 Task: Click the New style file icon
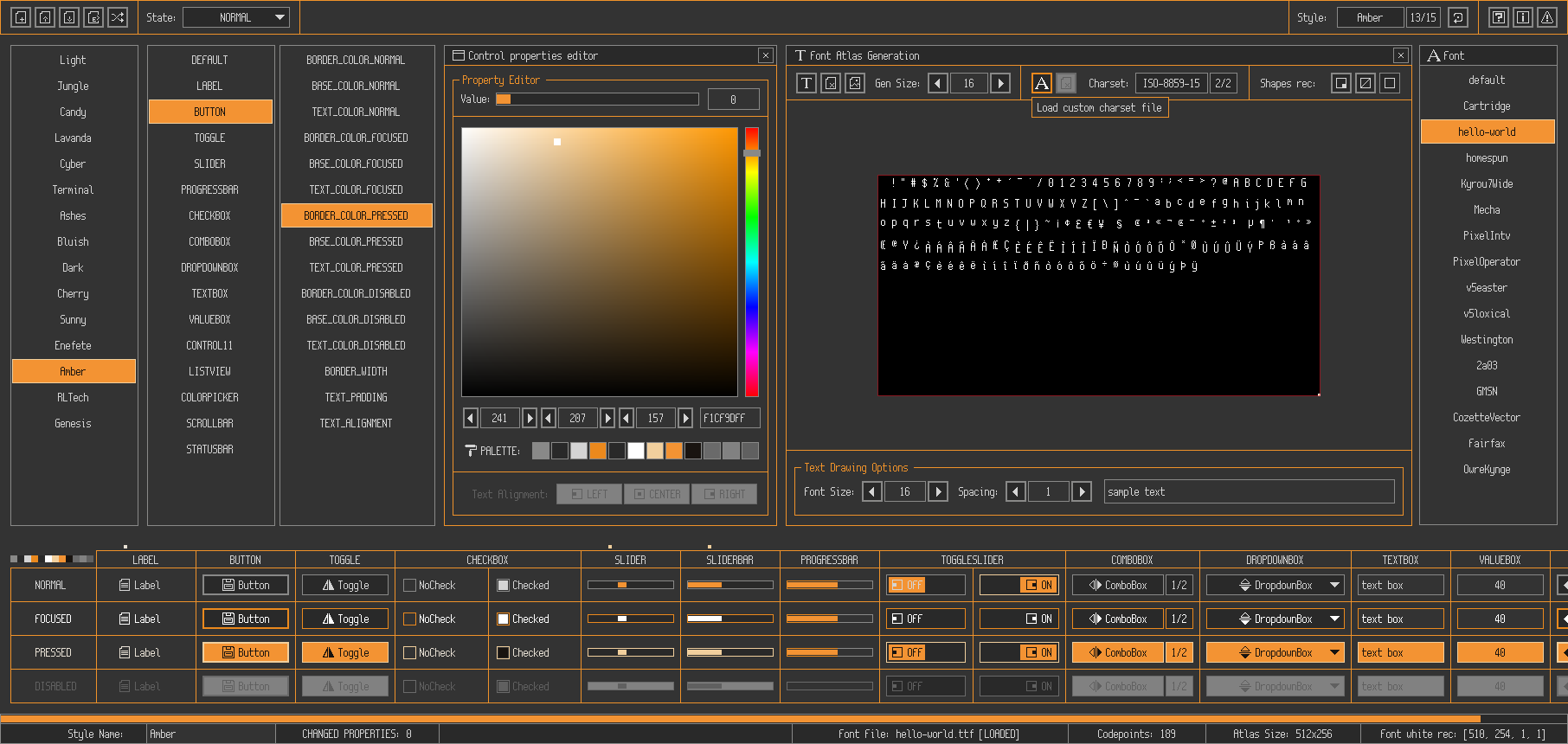21,17
